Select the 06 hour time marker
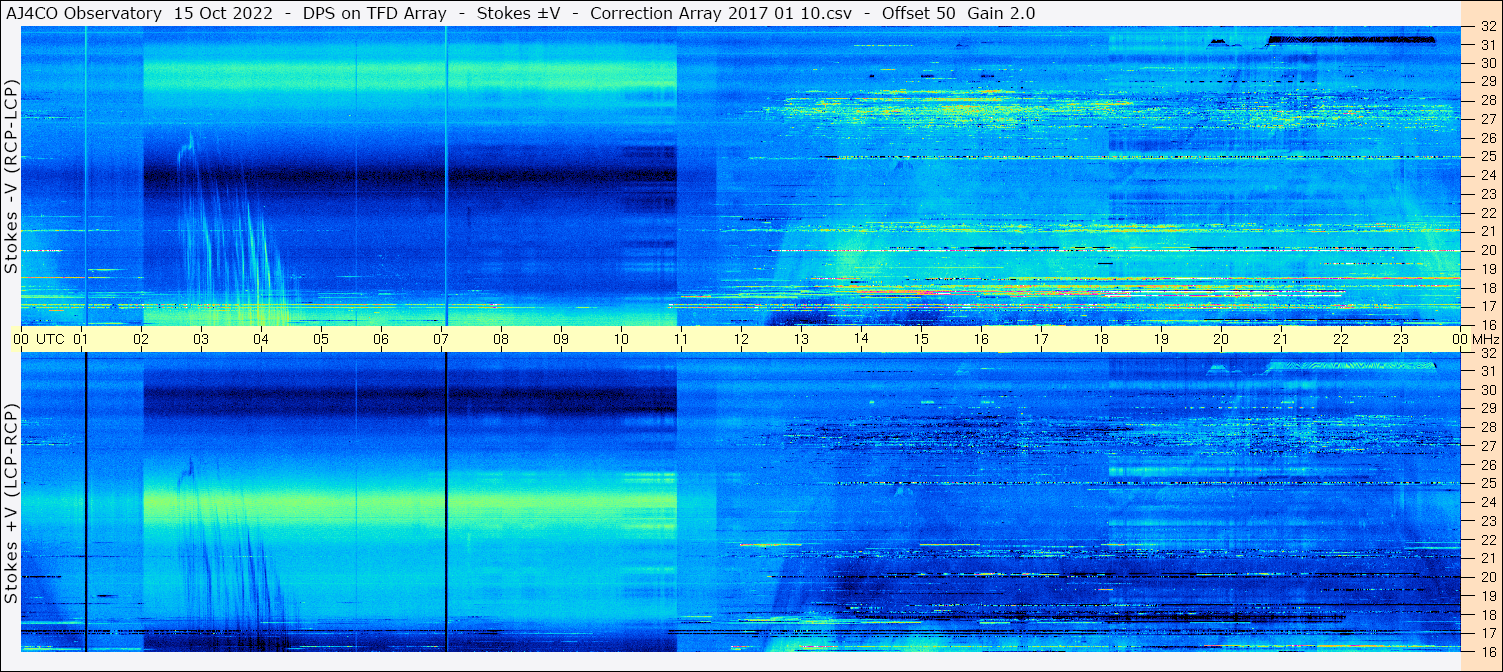 (x=381, y=339)
